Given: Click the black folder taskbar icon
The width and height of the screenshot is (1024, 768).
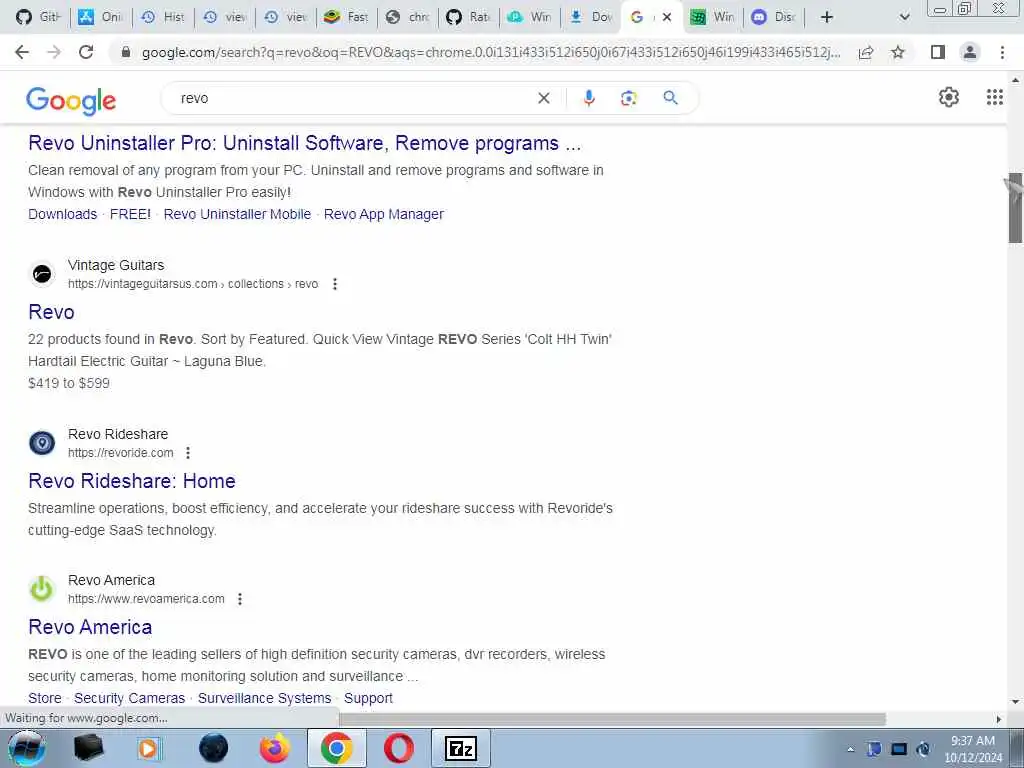Looking at the screenshot, I should point(88,748).
